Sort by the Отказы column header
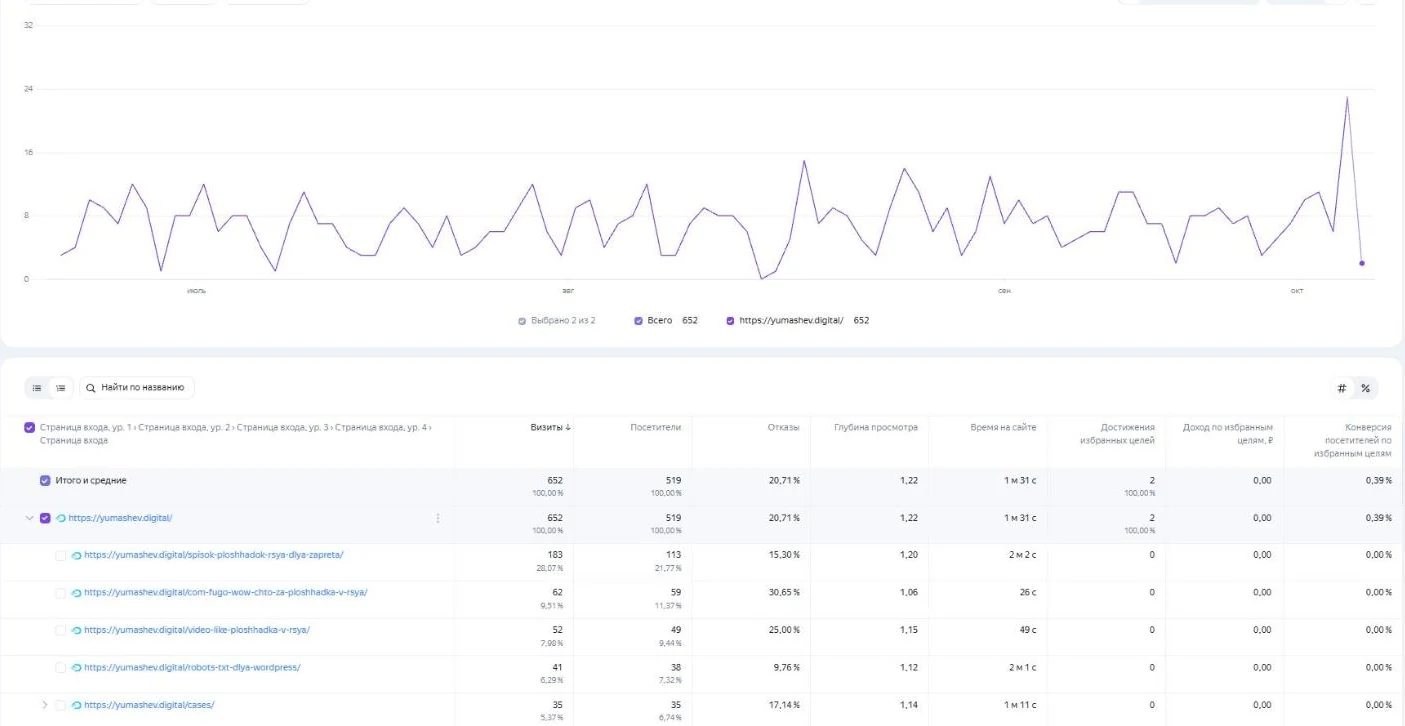This screenshot has width=1405, height=726. tap(783, 427)
